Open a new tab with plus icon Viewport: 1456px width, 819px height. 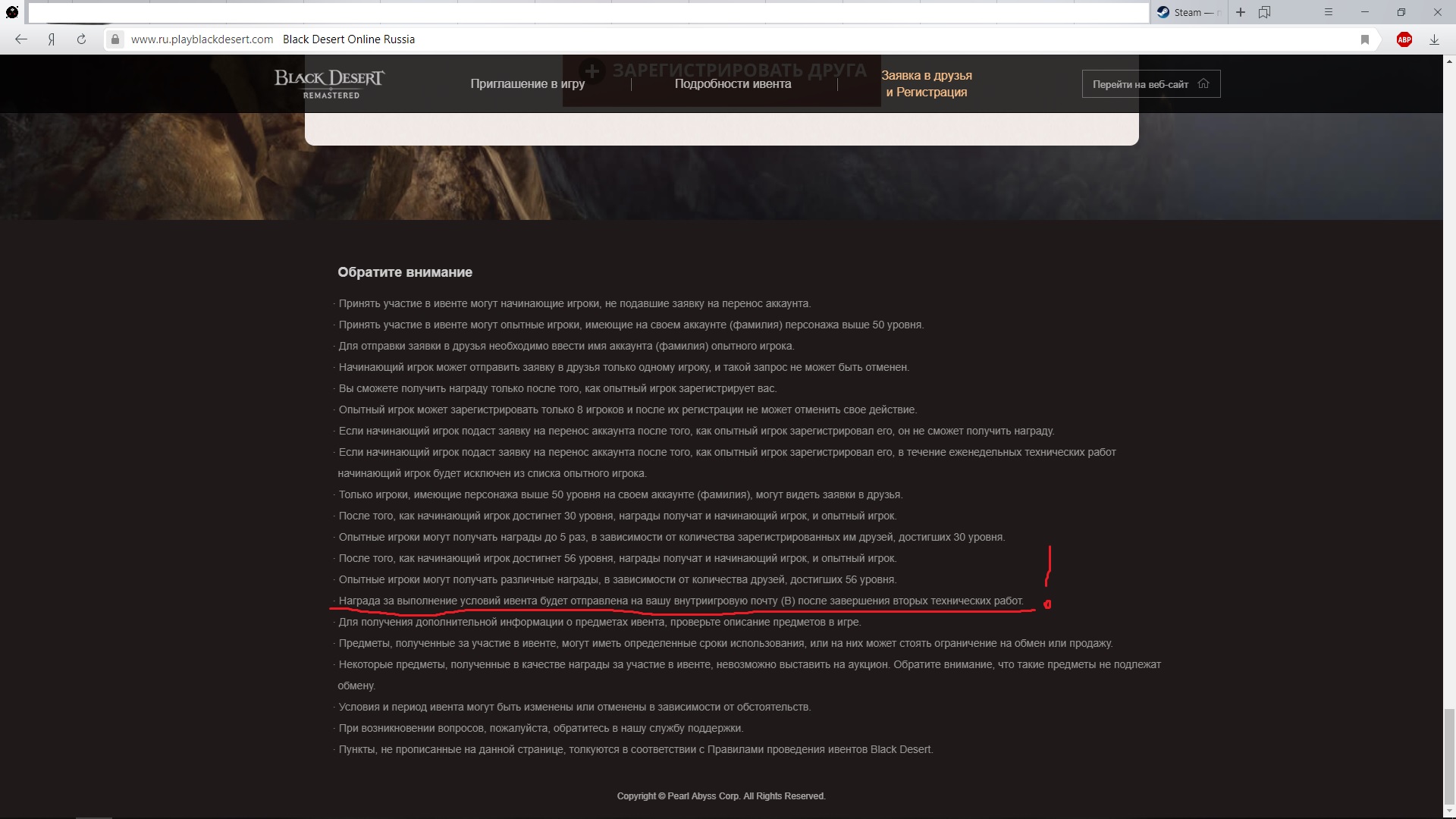click(1241, 12)
